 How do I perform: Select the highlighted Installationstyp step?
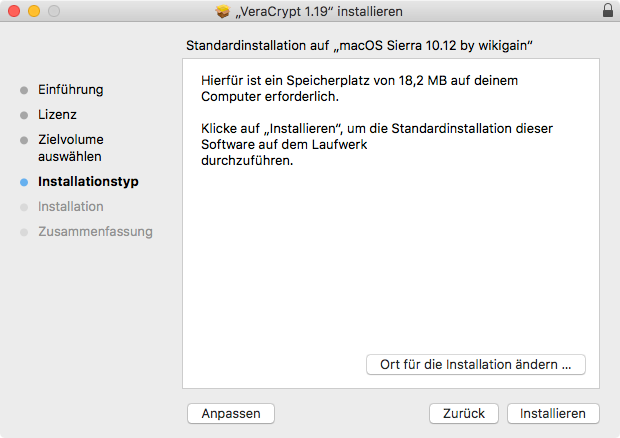tap(88, 182)
